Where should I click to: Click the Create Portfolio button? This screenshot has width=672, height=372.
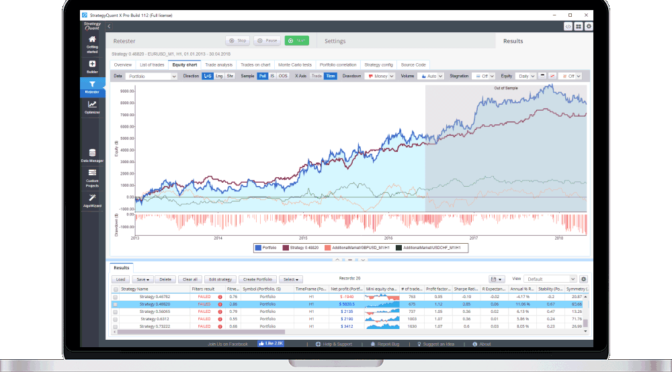coord(258,279)
